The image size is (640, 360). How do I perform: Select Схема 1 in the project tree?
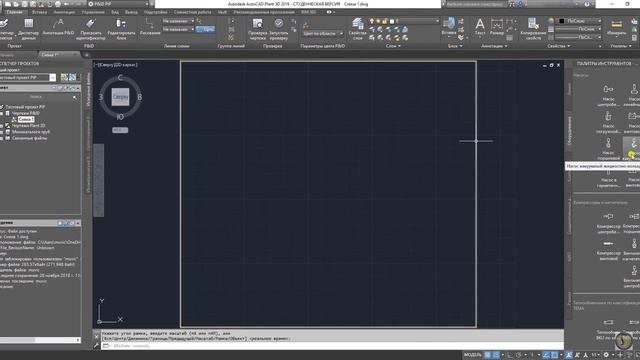coord(26,119)
